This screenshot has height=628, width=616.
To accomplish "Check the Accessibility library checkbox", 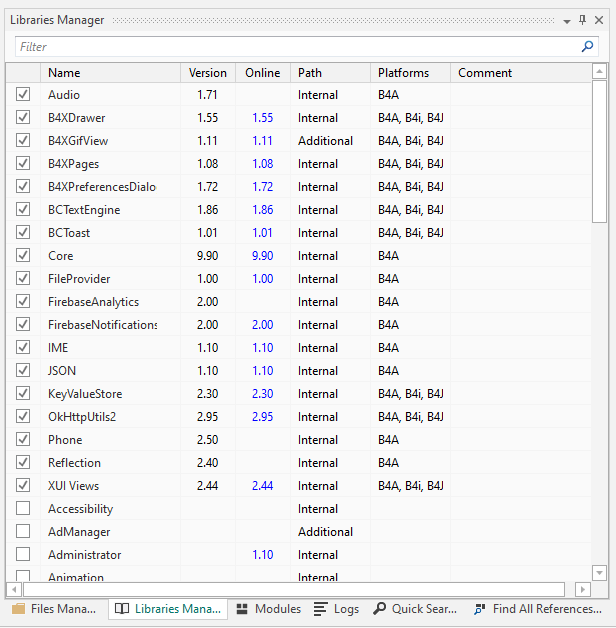I will 23,508.
